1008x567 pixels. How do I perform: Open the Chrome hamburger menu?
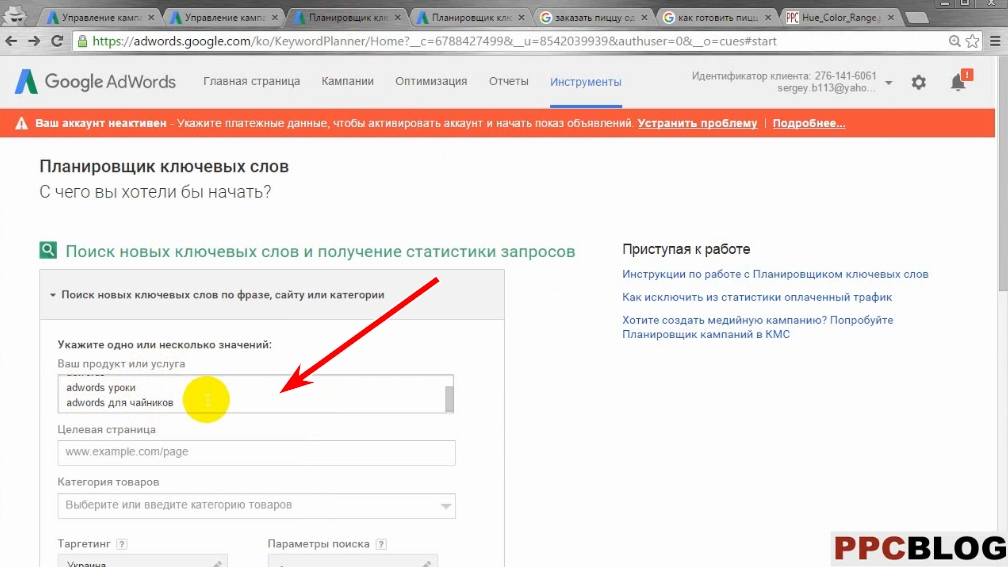995,41
